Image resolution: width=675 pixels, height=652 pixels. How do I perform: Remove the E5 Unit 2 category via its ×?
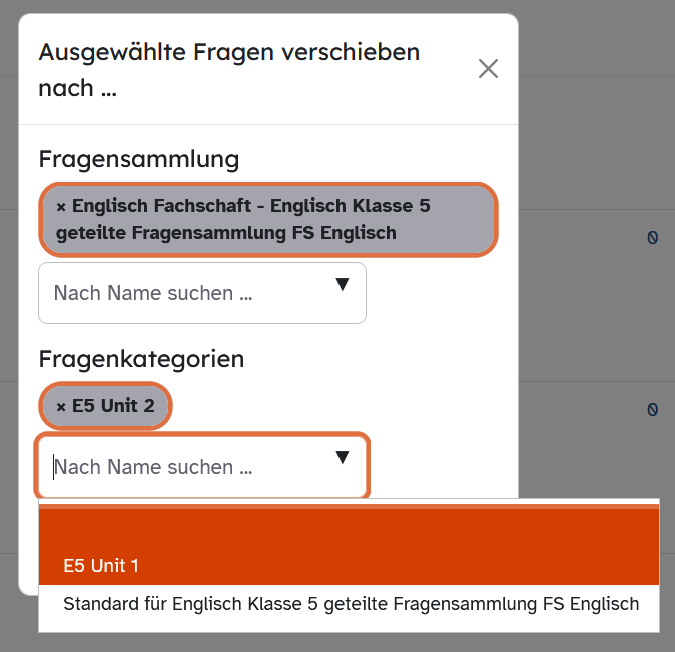coord(61,407)
